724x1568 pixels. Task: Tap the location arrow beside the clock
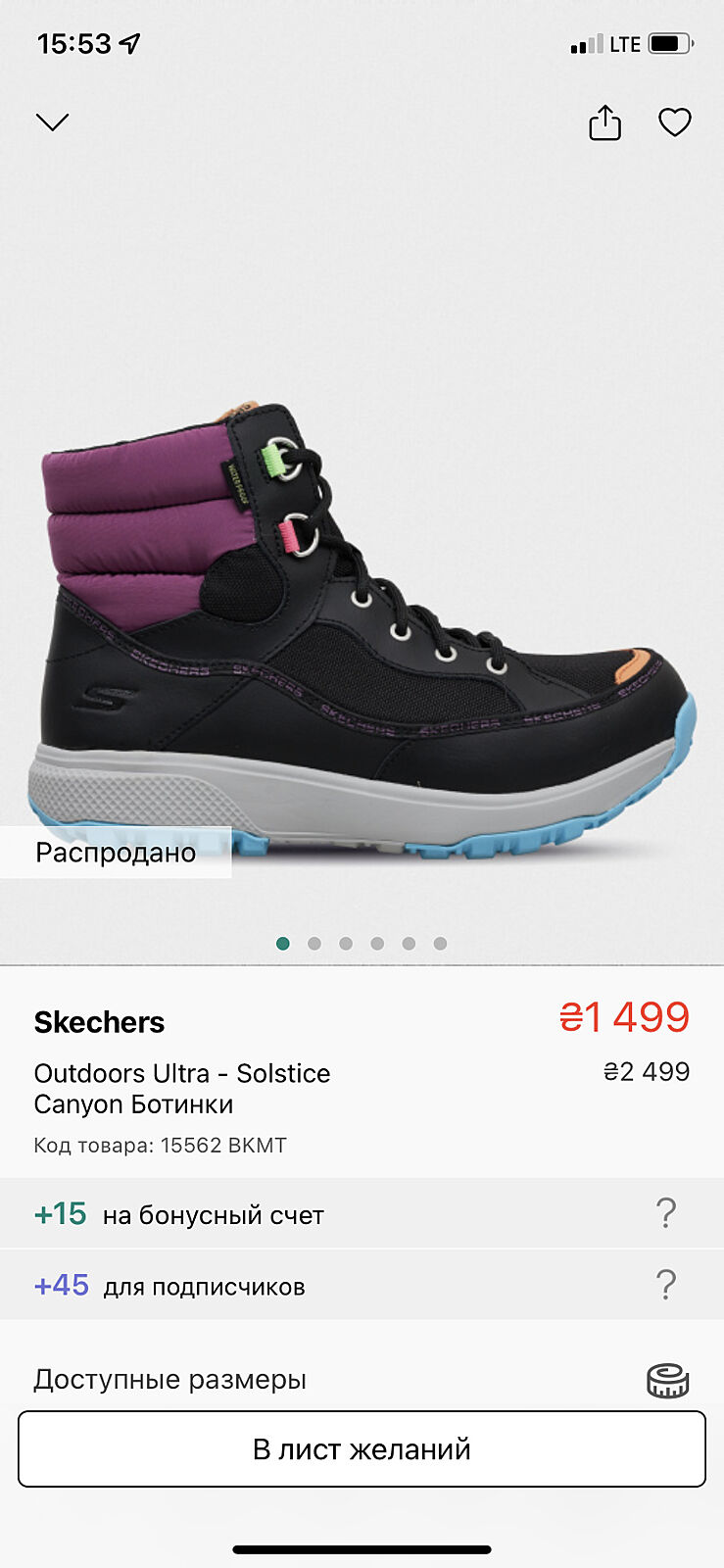tap(129, 43)
